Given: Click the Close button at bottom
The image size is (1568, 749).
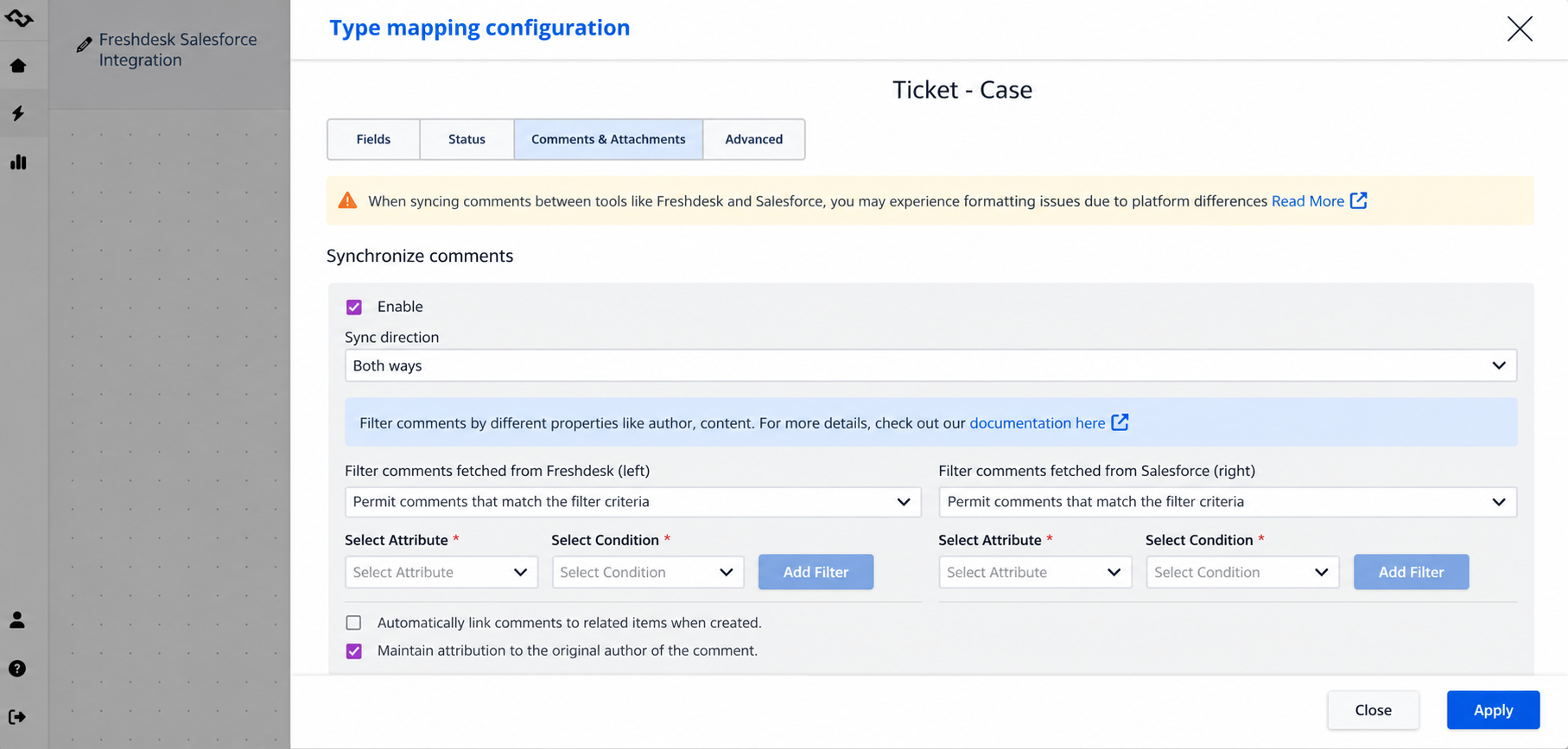Looking at the screenshot, I should pos(1373,710).
